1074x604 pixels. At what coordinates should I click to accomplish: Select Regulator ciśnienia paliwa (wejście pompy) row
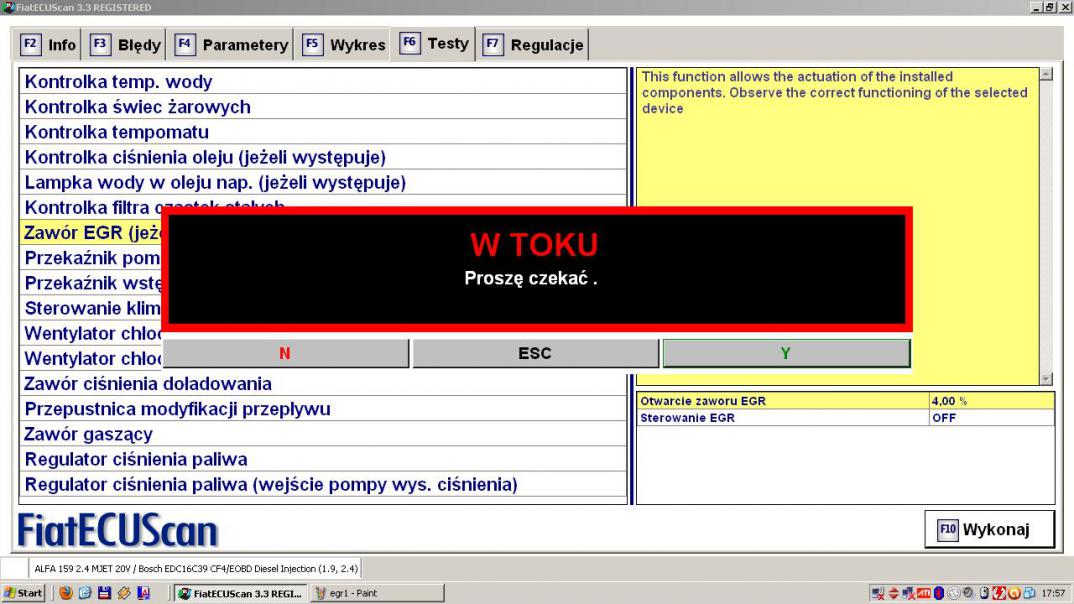pyautogui.click(x=323, y=485)
